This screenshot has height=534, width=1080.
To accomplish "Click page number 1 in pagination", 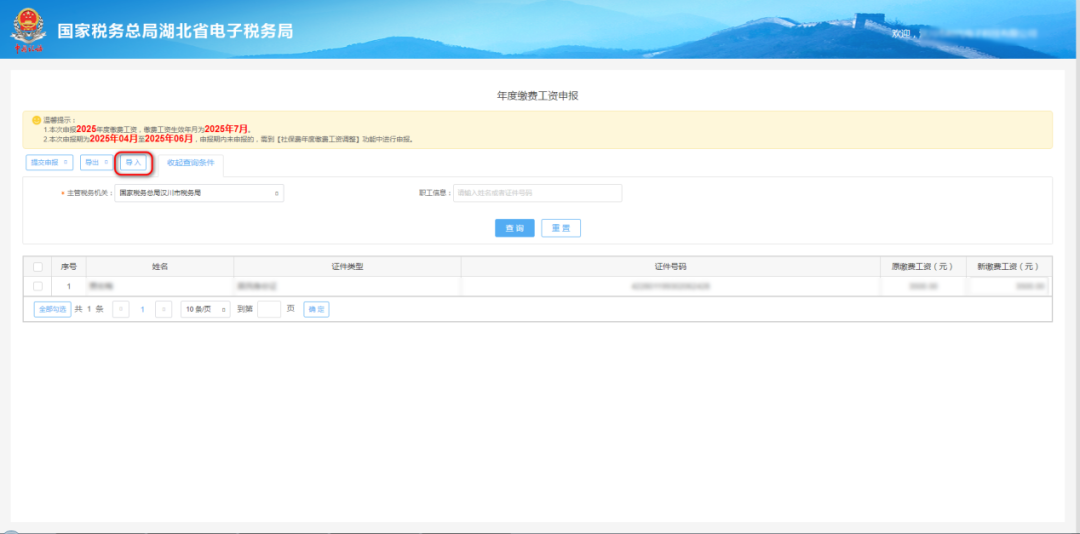I will point(142,309).
